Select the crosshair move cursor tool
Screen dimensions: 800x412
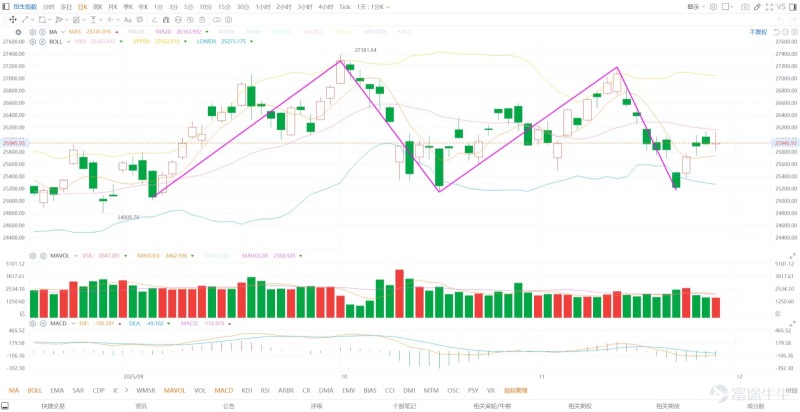[12, 19]
